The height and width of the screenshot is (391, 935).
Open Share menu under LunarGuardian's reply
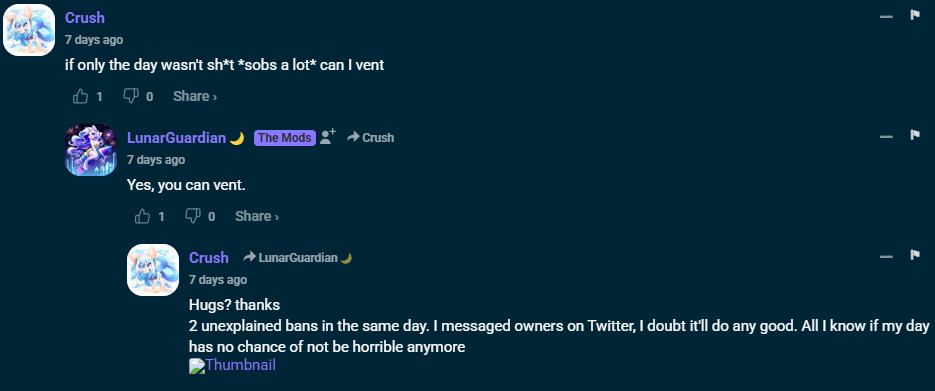(257, 216)
